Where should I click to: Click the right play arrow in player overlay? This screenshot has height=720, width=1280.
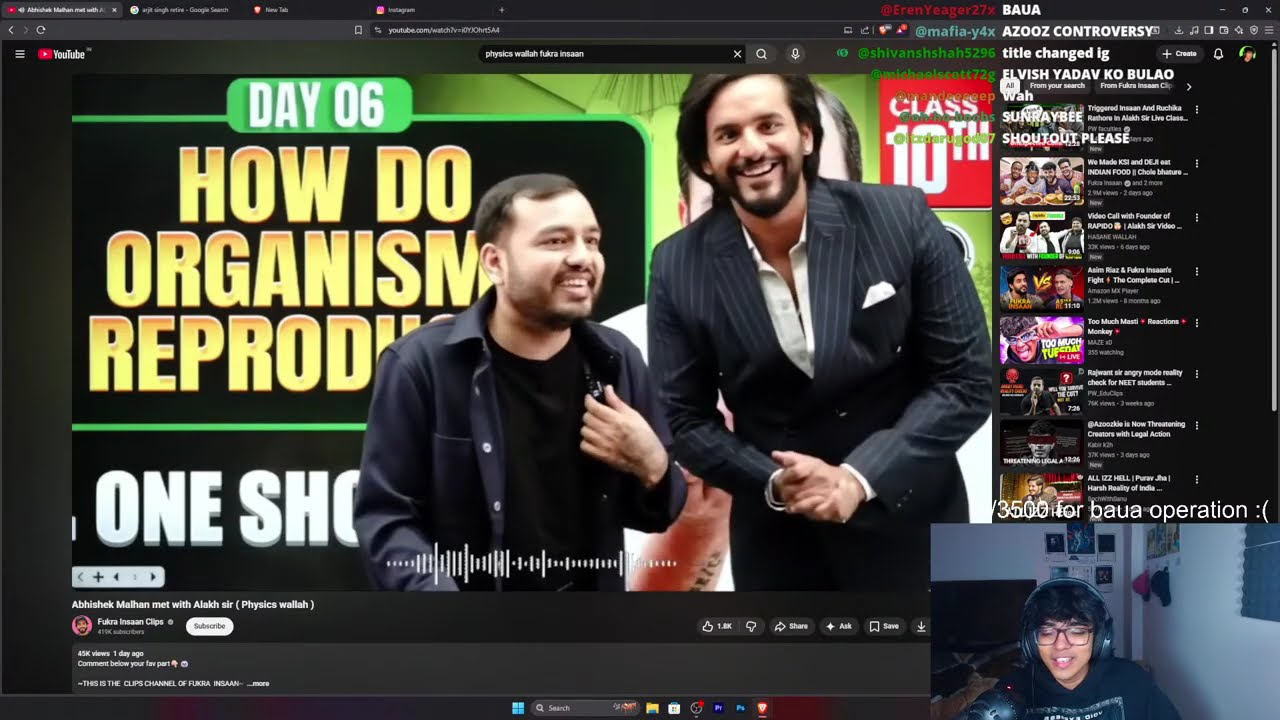tap(152, 576)
